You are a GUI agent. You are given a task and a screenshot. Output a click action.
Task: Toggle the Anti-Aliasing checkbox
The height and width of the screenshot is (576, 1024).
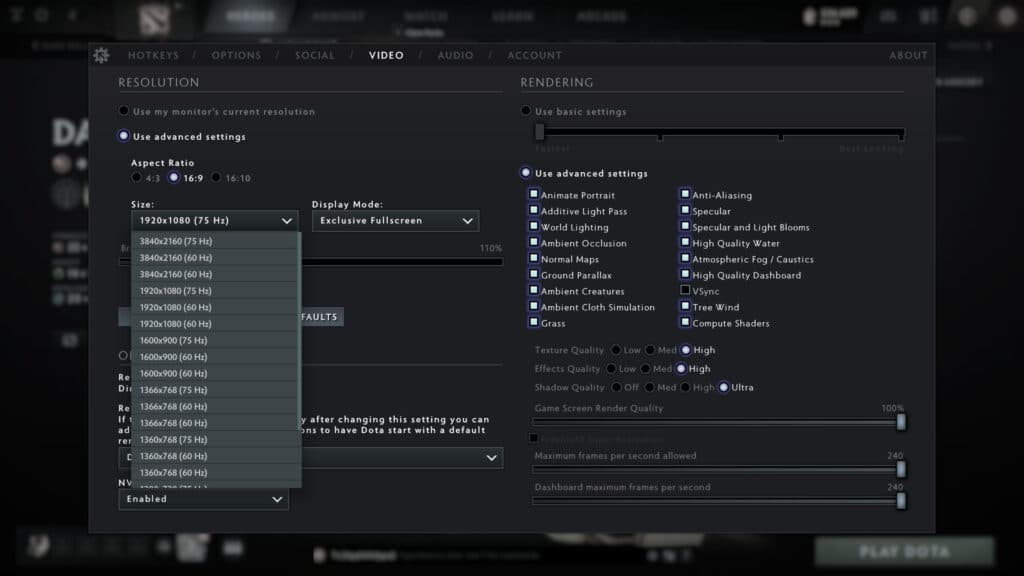pos(685,195)
